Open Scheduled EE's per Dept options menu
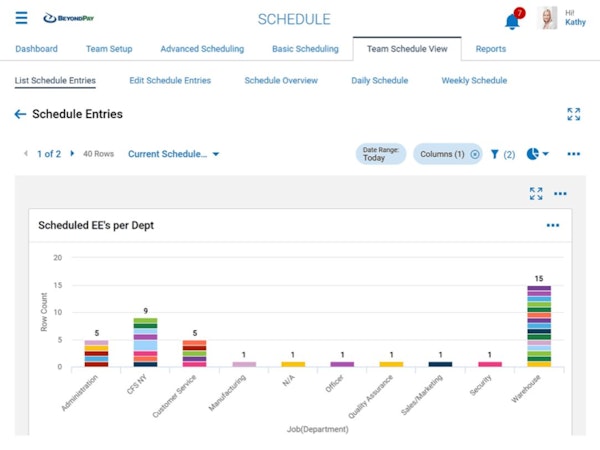The height and width of the screenshot is (450, 600). point(553,225)
